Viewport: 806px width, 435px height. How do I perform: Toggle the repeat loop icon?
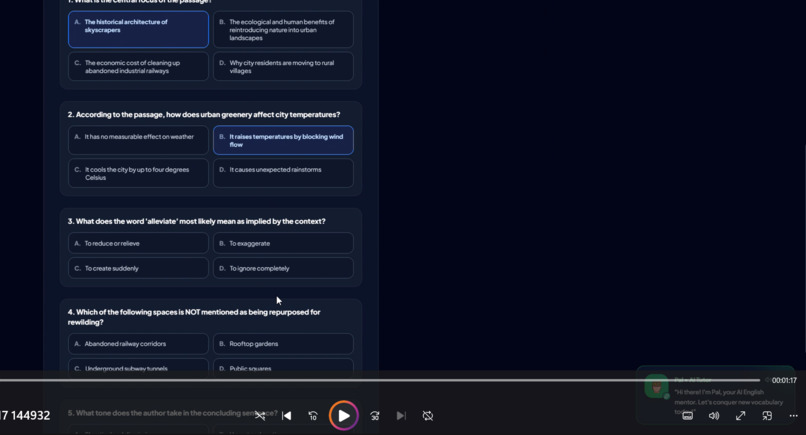(x=428, y=415)
